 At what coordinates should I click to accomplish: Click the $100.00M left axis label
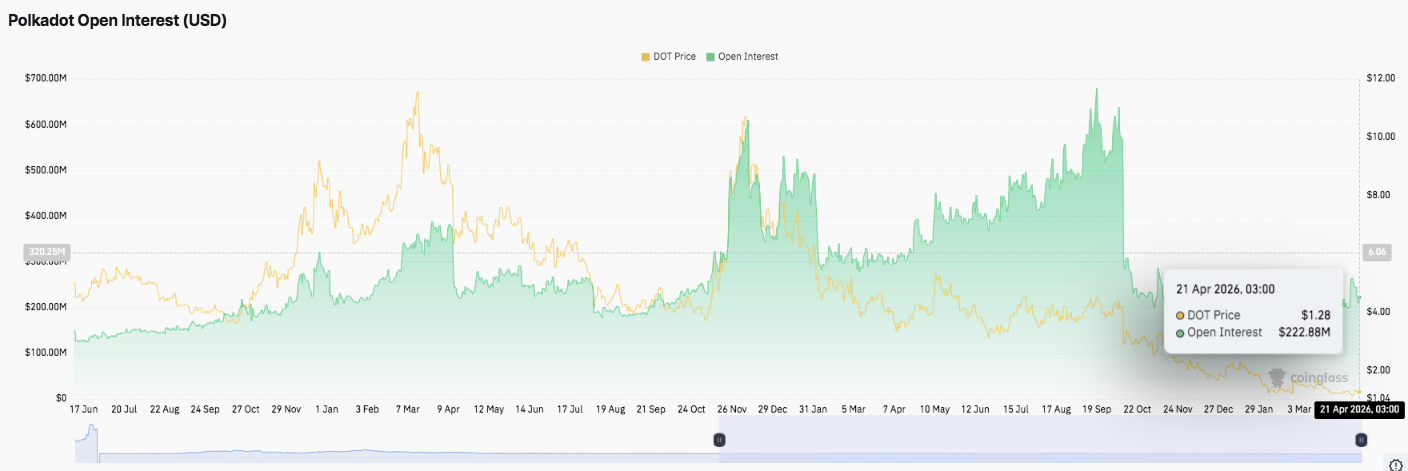tap(46, 352)
